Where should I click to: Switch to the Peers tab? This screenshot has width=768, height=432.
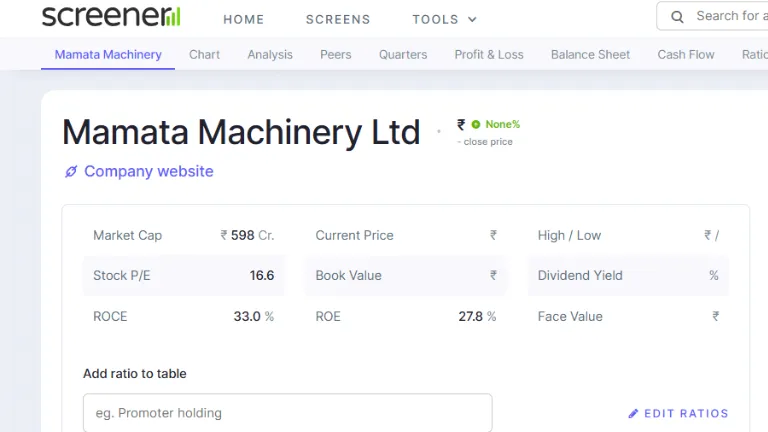click(336, 54)
